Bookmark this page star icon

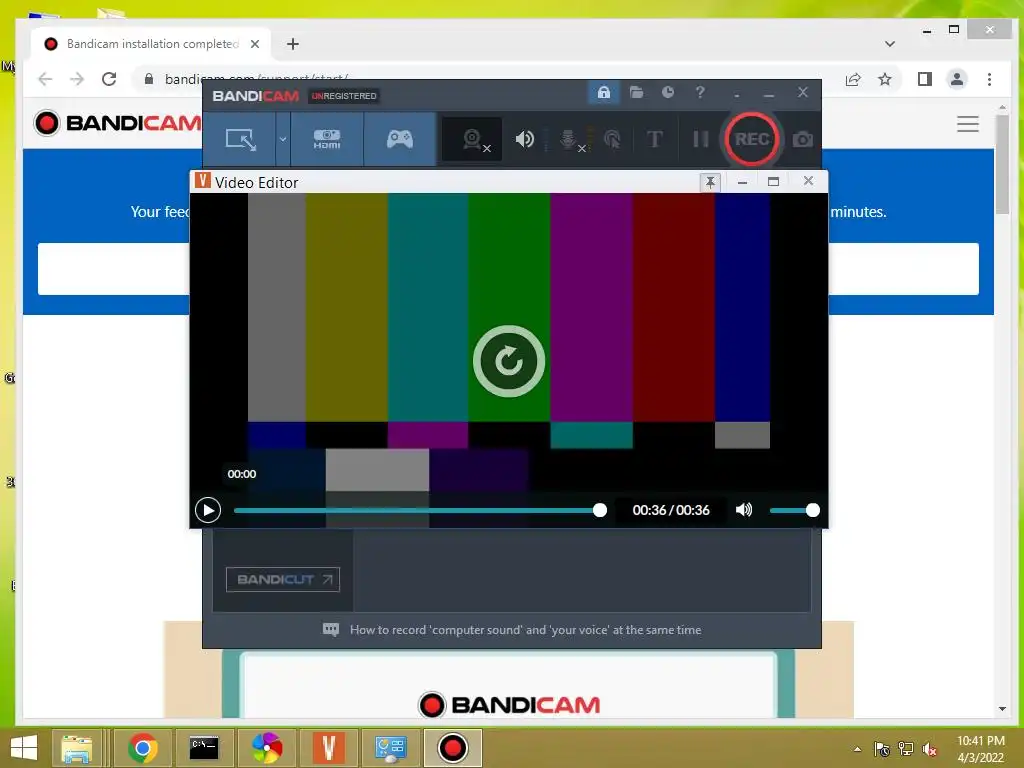point(884,79)
